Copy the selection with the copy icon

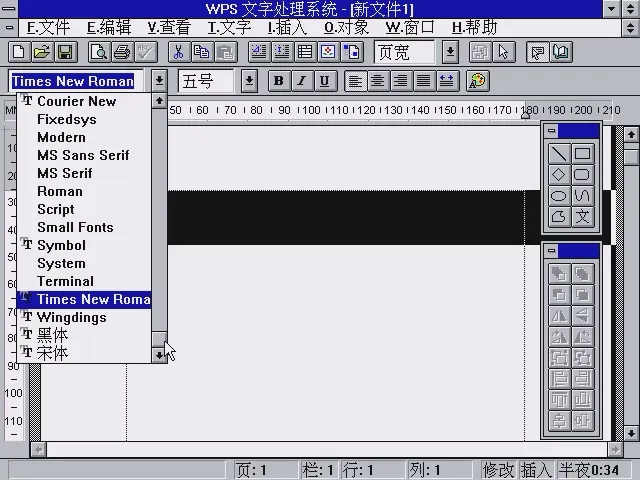tap(202, 52)
